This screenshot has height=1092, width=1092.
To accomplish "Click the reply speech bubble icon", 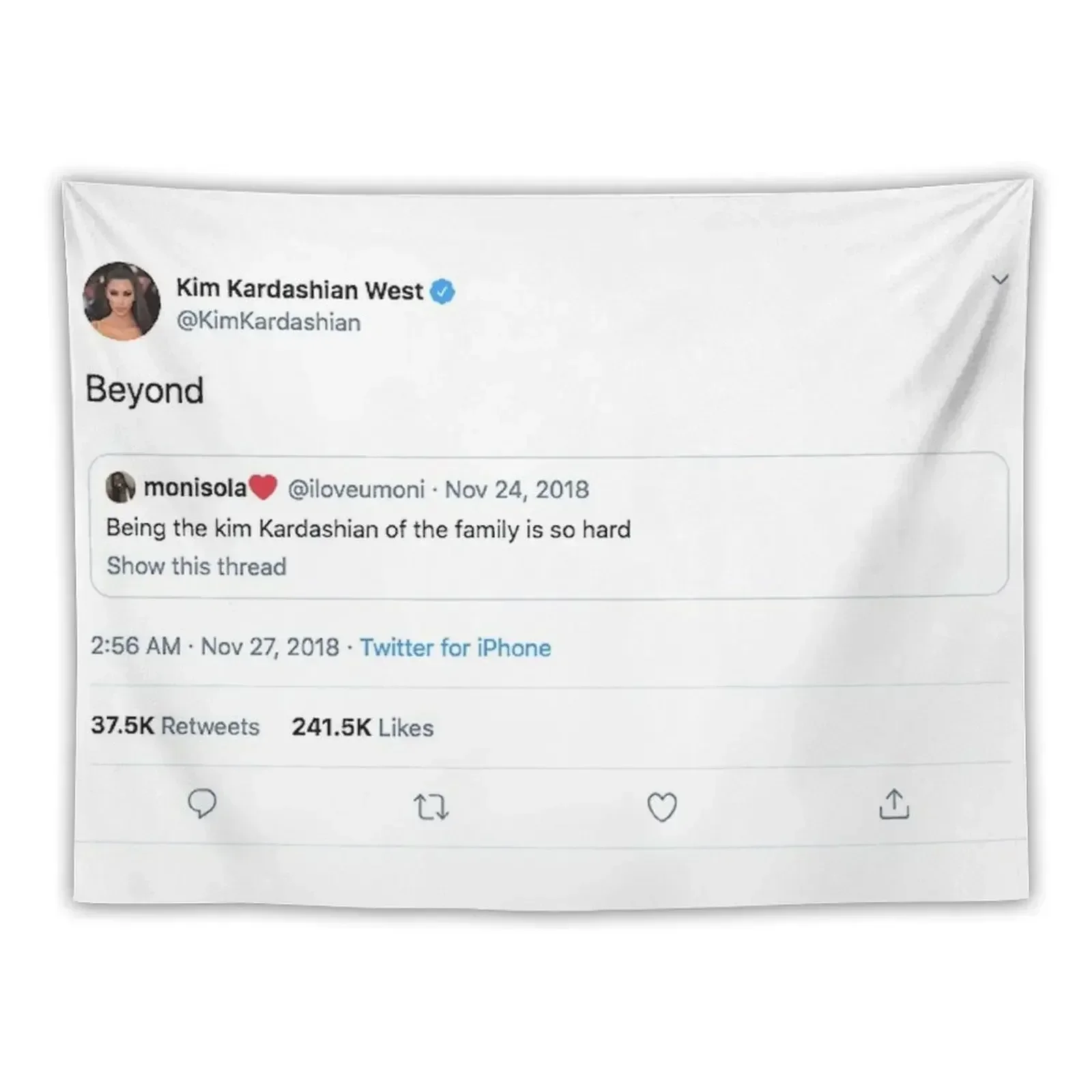I will tap(202, 804).
